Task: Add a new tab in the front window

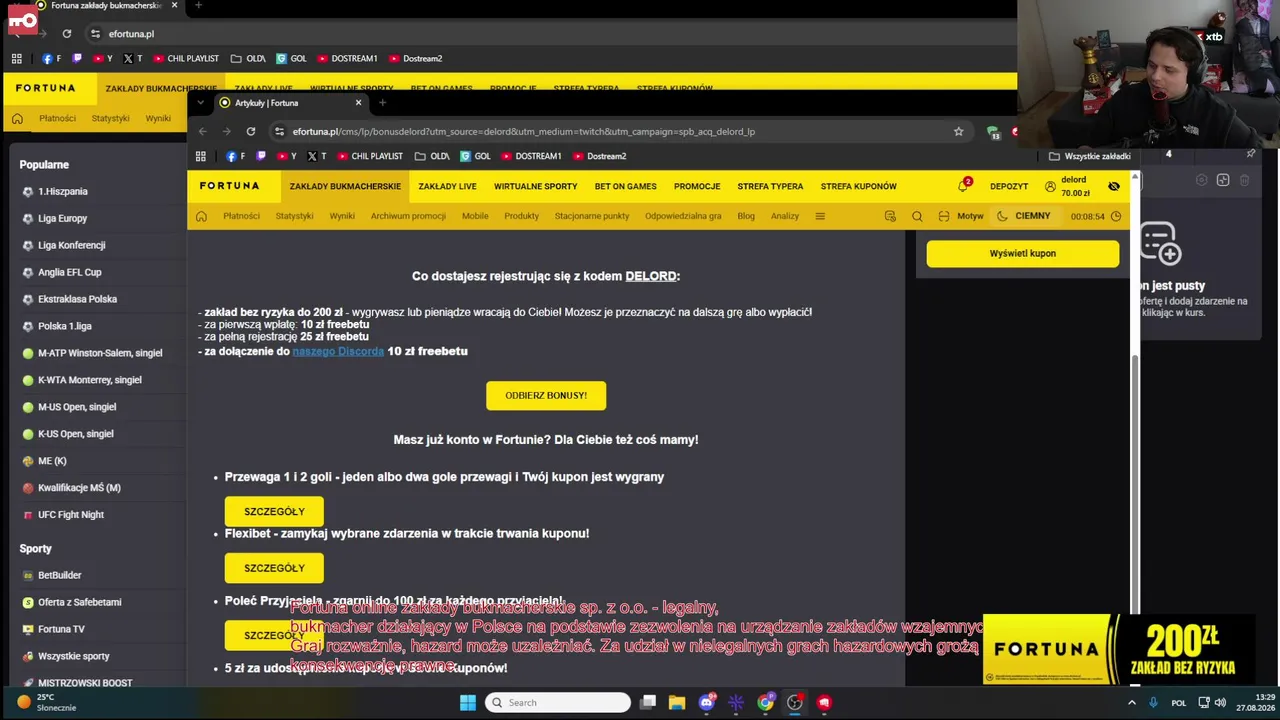Action: (382, 102)
